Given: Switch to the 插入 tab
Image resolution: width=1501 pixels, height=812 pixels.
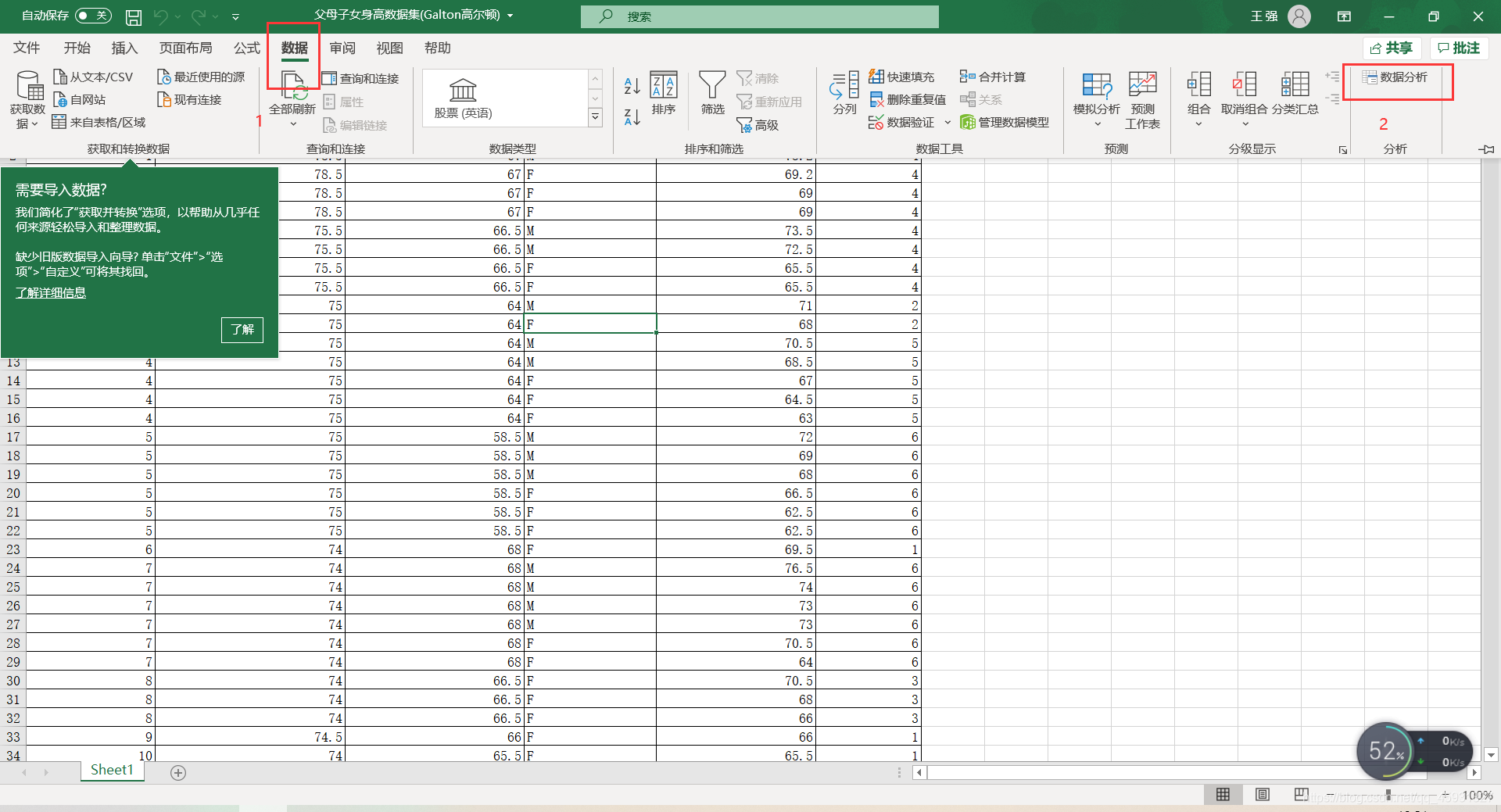Looking at the screenshot, I should 124,48.
